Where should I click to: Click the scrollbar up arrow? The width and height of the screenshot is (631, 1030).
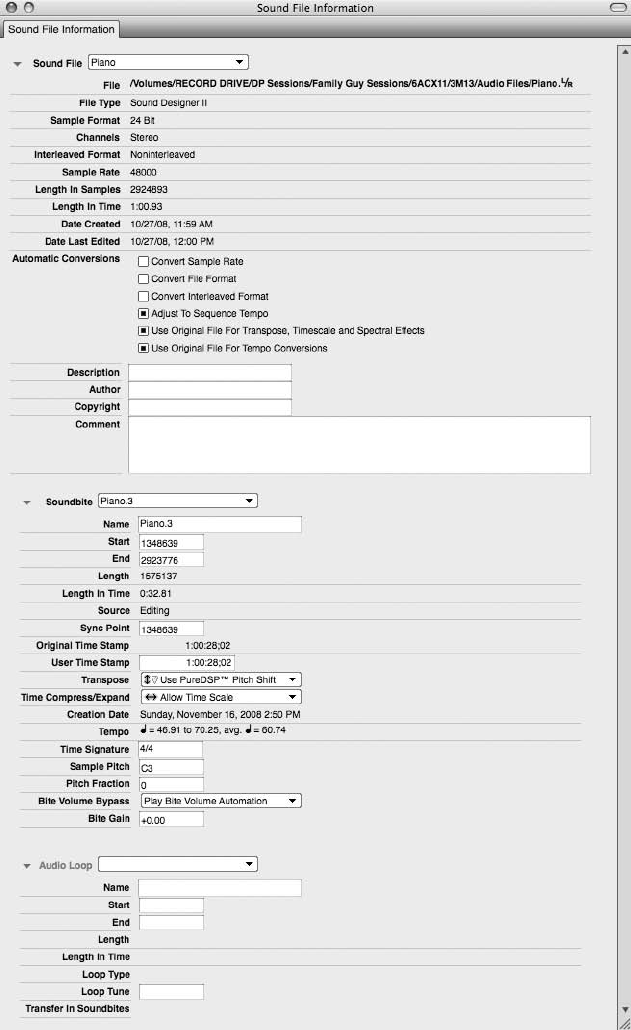pos(624,51)
